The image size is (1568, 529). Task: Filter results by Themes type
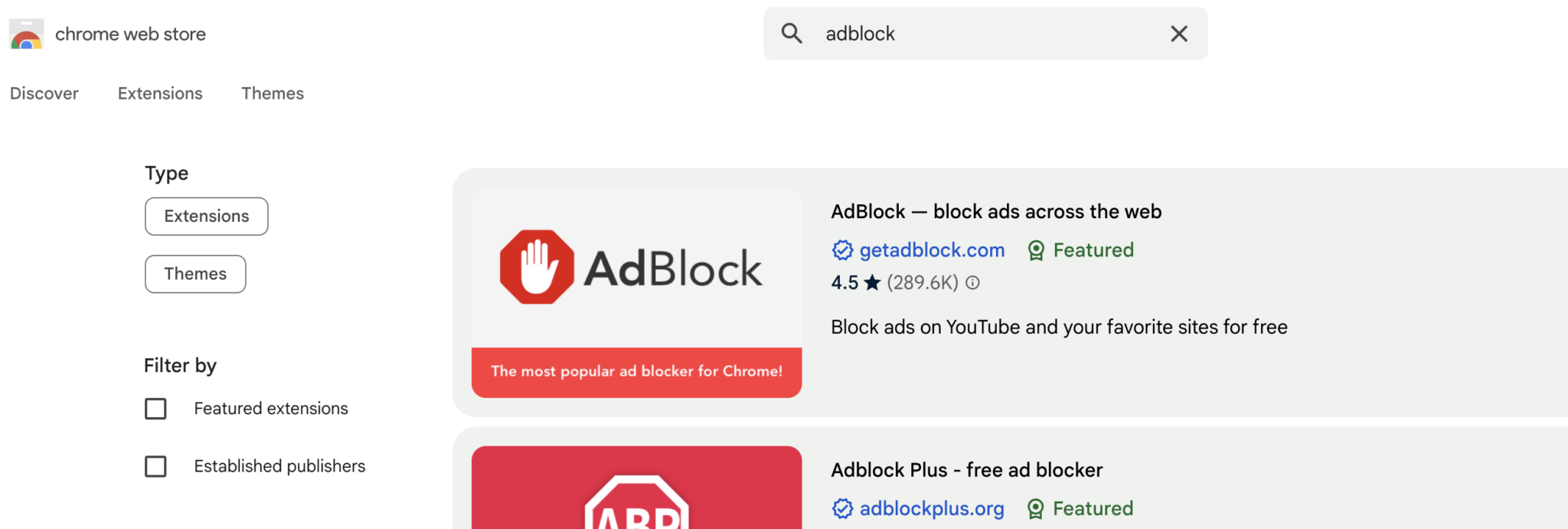[194, 273]
